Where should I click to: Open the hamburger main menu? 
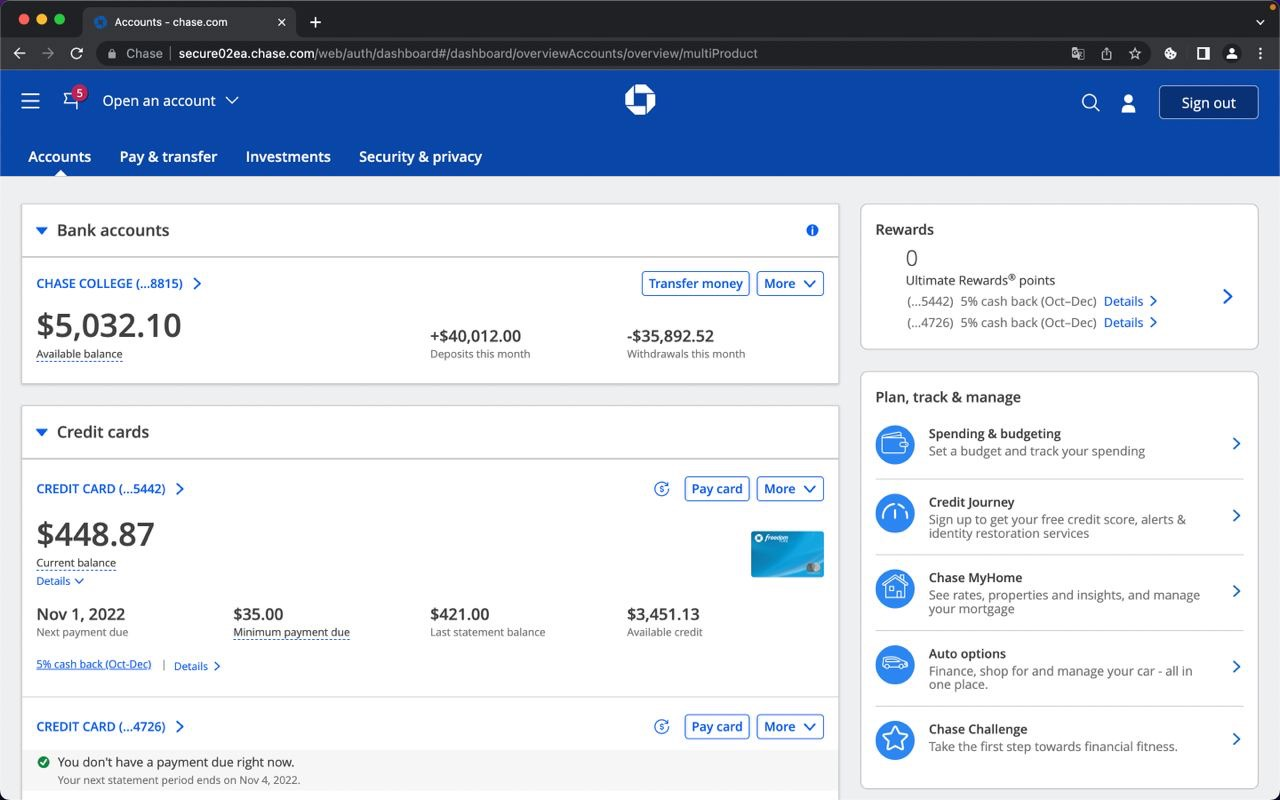[x=30, y=101]
